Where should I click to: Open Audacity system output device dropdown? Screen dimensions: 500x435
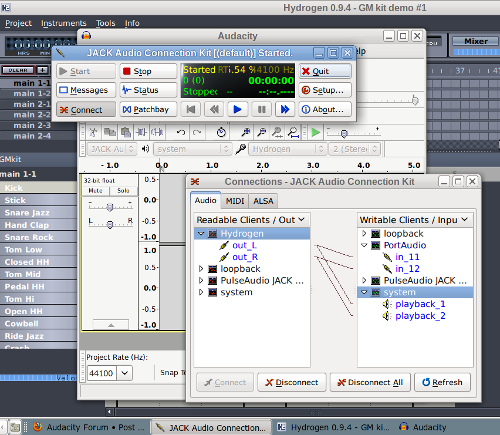(193, 149)
